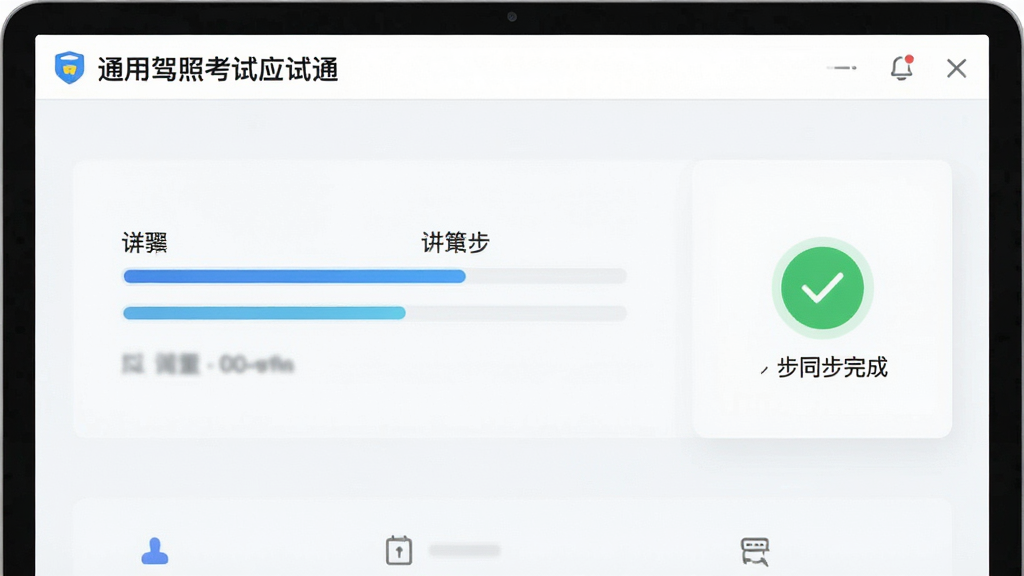
Task: Click the darker blue upper progress bar
Action: click(374, 276)
